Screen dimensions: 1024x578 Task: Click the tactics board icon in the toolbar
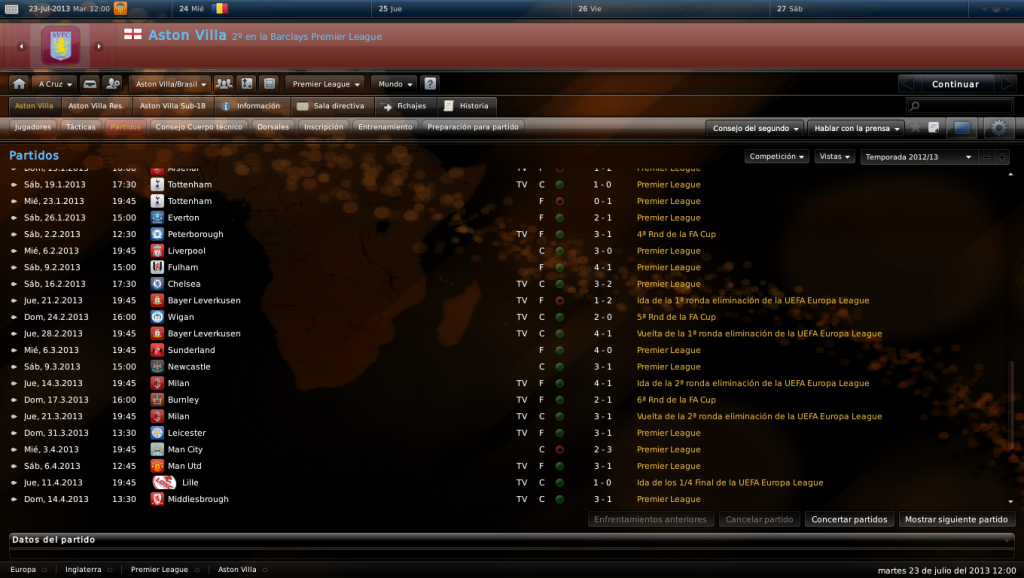(247, 84)
